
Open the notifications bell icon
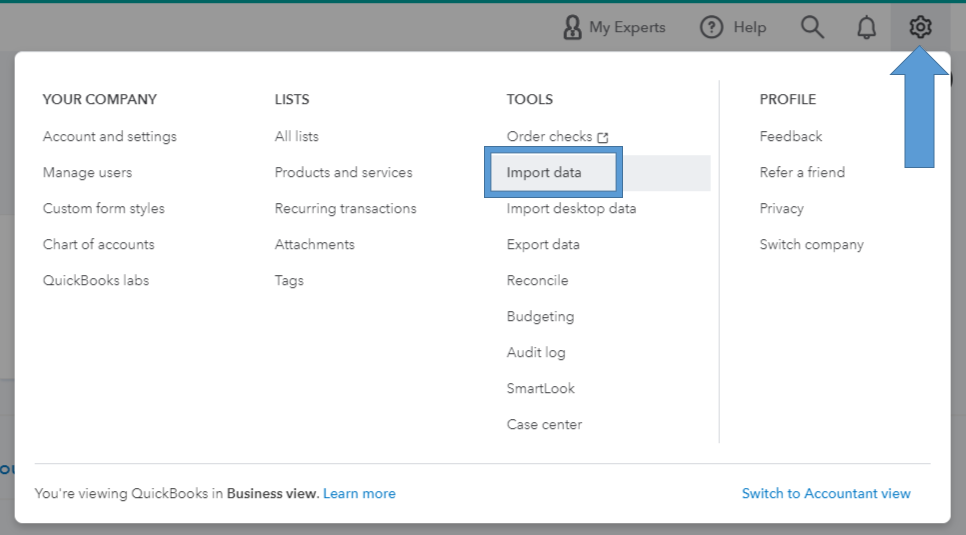tap(867, 28)
